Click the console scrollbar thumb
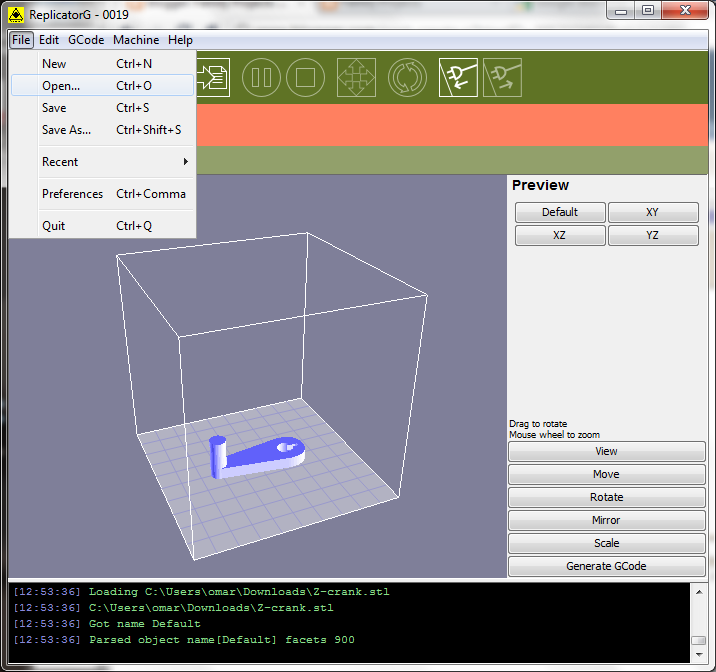This screenshot has width=716, height=672. click(699, 640)
